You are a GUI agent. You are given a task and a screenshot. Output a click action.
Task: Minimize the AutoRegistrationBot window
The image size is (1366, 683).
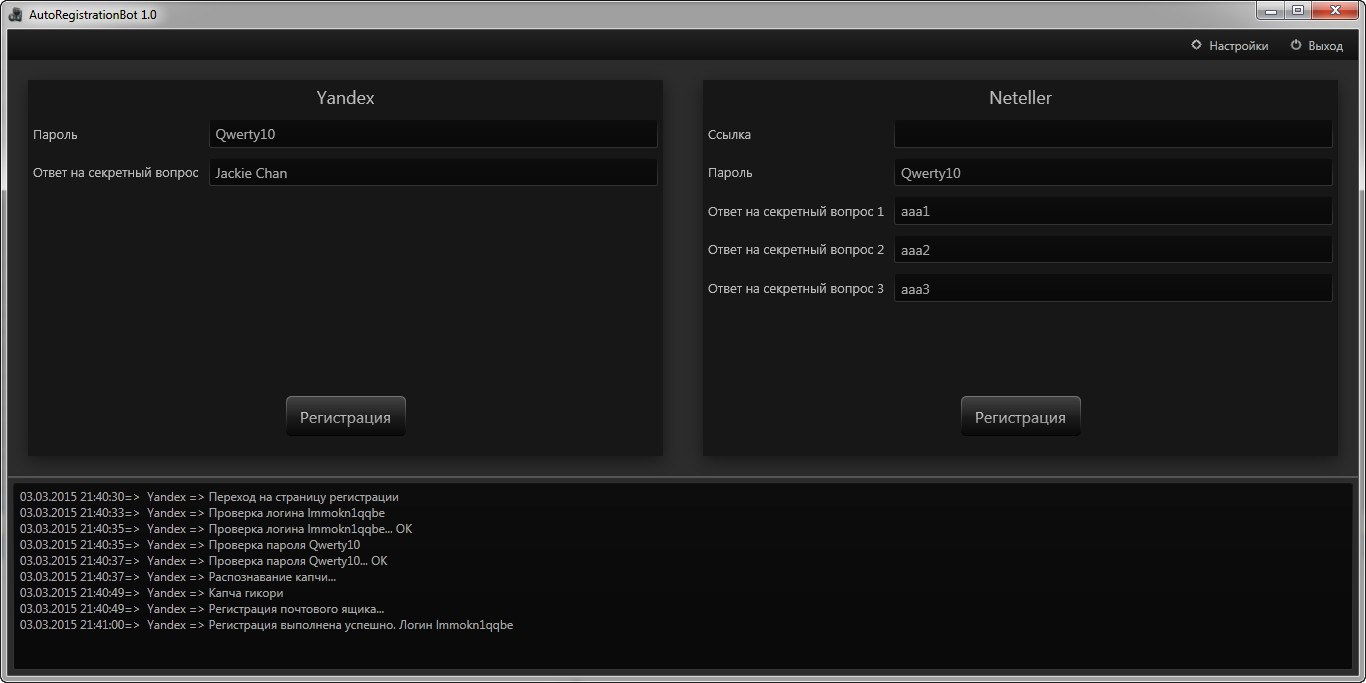pyautogui.click(x=1271, y=11)
